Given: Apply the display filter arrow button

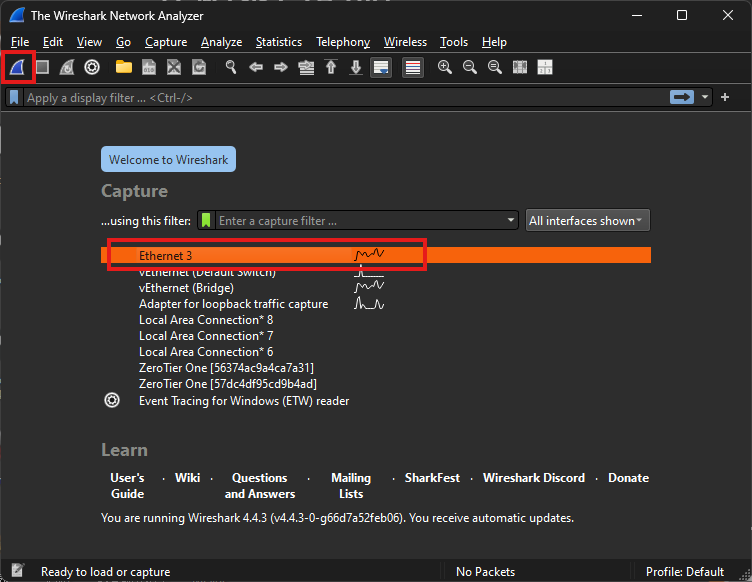Looking at the screenshot, I should pos(682,97).
